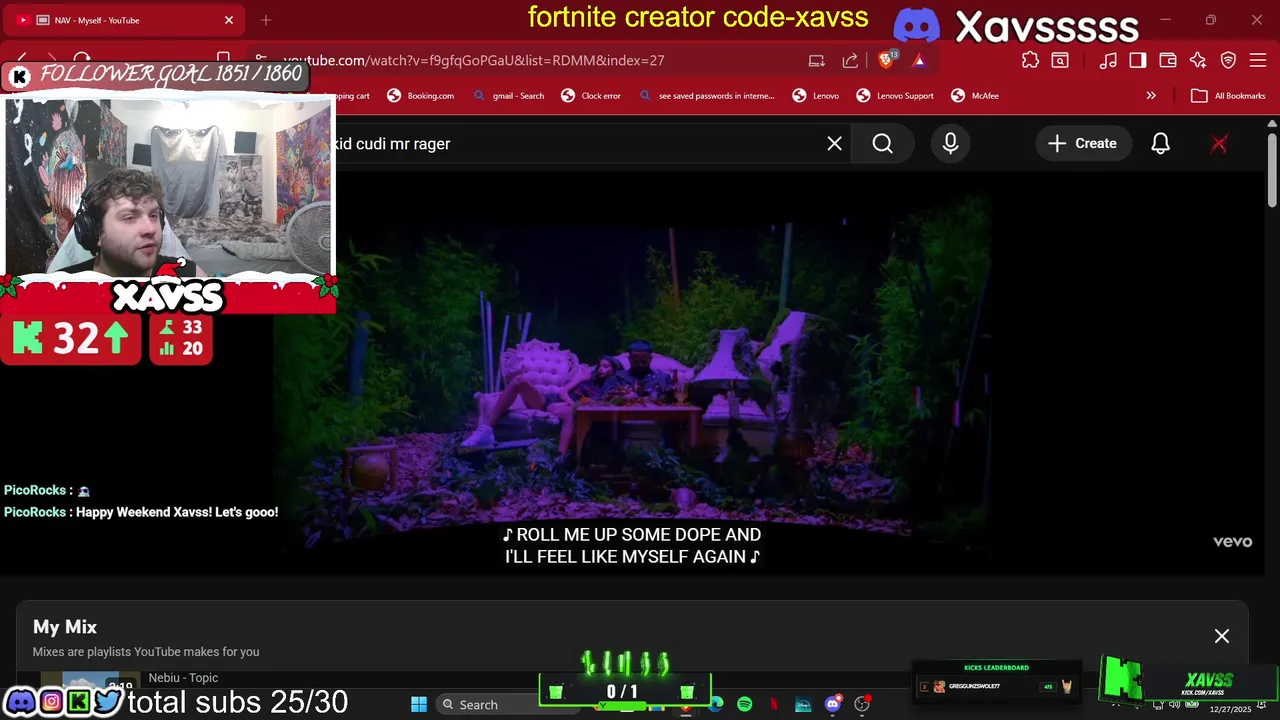
Task: Open YouTube notifications bell
Action: click(x=1160, y=143)
